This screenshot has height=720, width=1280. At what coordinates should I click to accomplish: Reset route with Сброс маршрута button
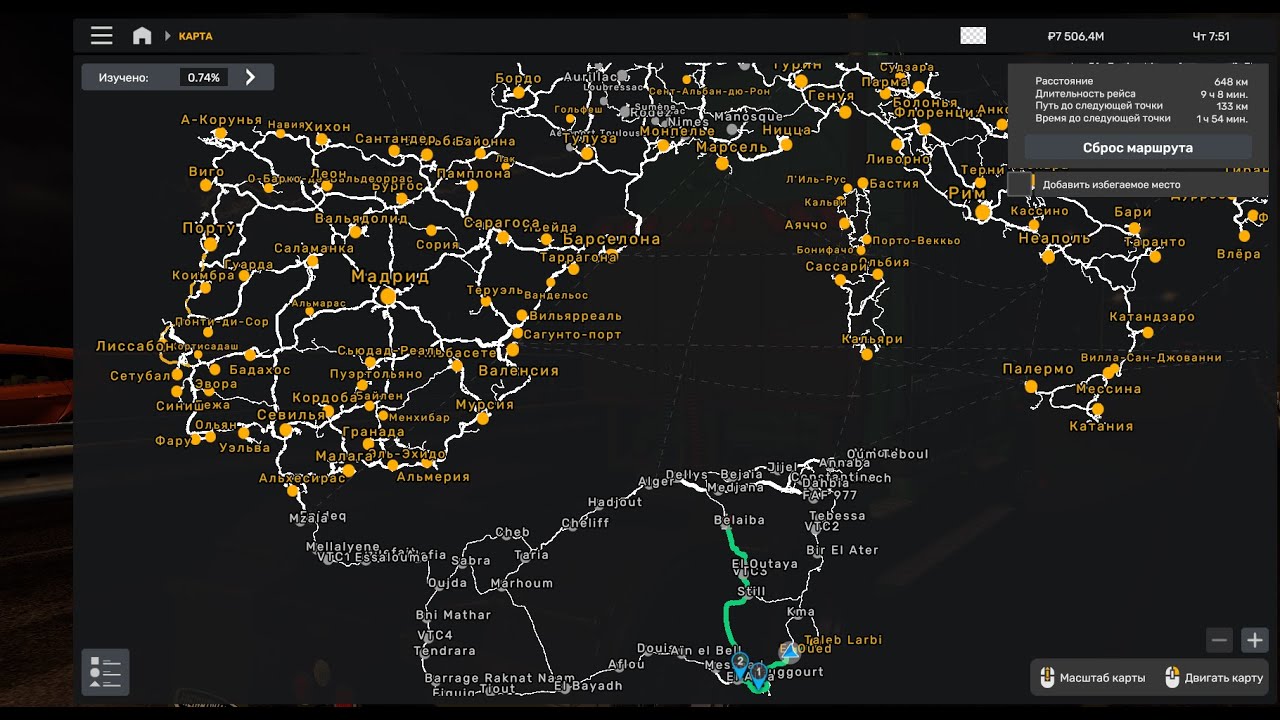pos(1137,148)
